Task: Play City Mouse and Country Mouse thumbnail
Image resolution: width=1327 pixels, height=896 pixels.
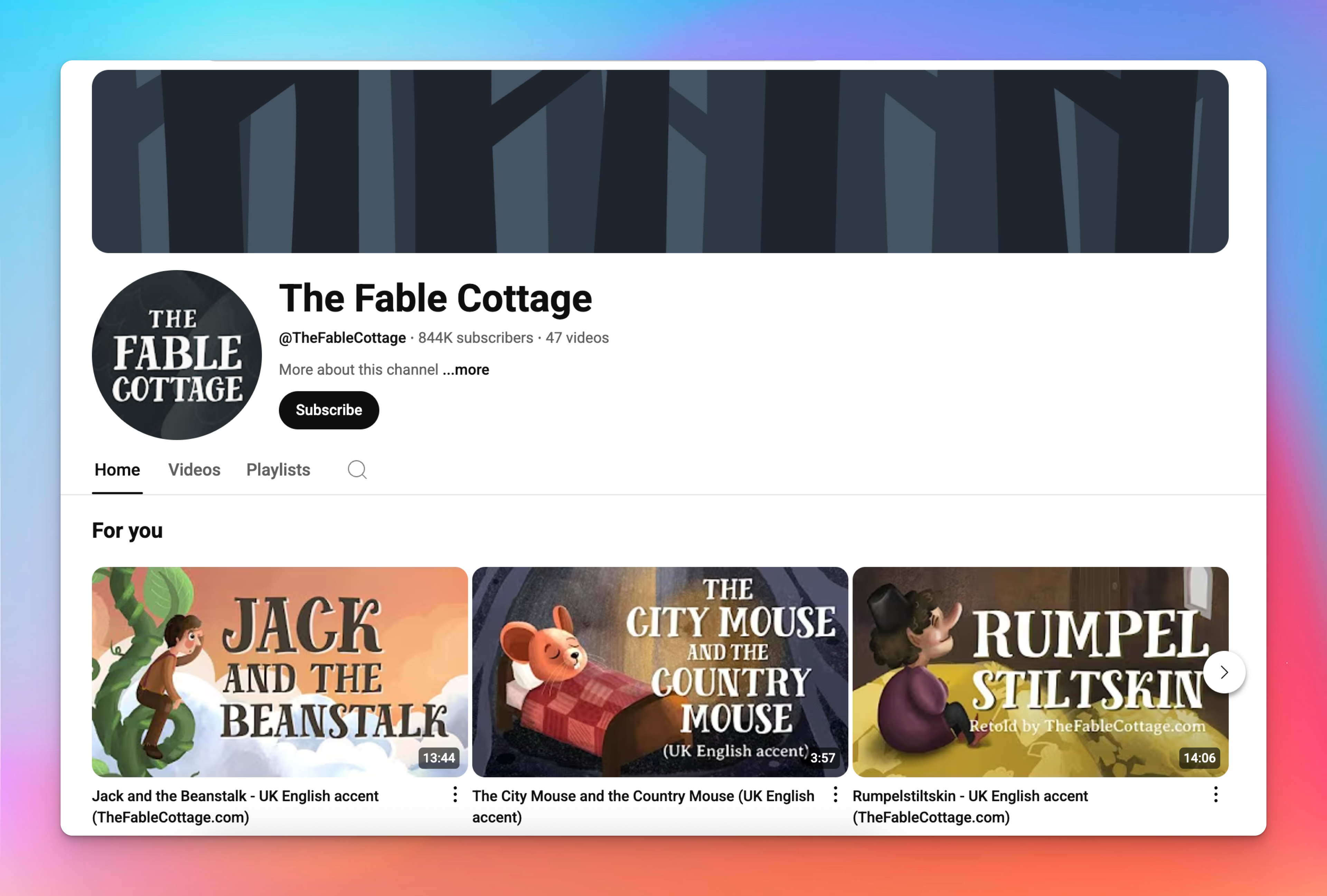Action: [660, 672]
